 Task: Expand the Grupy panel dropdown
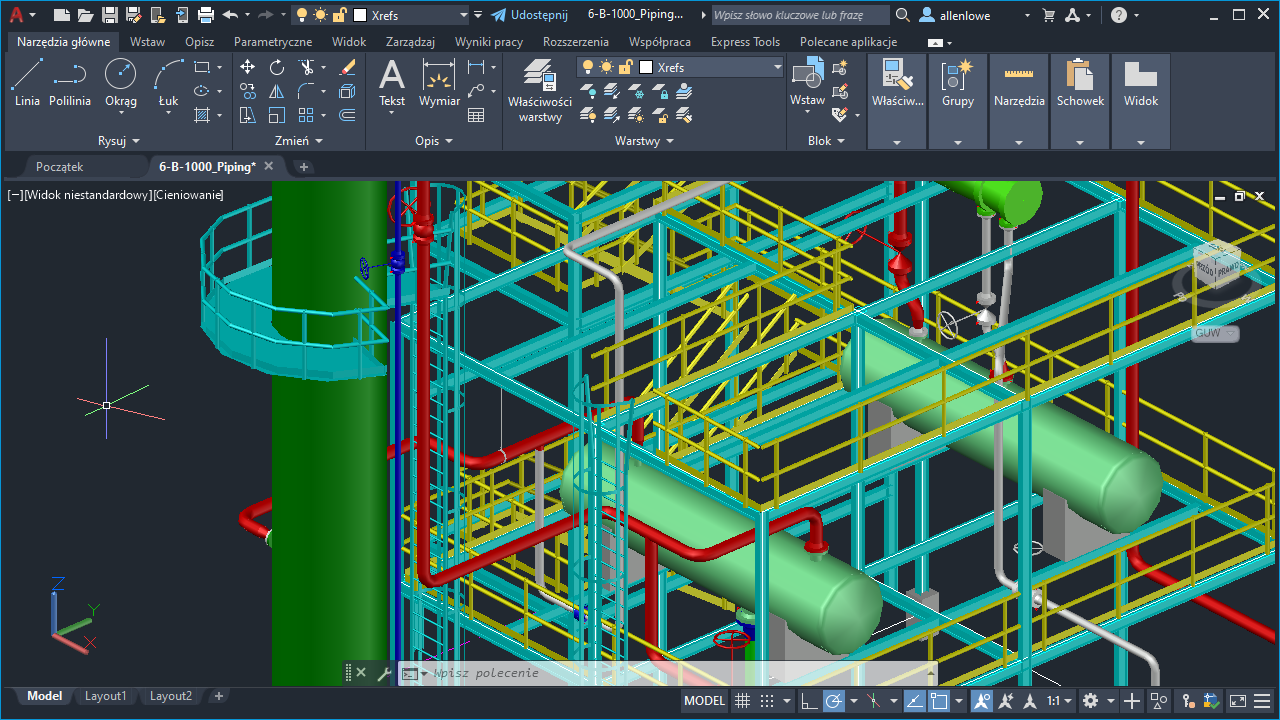click(957, 142)
